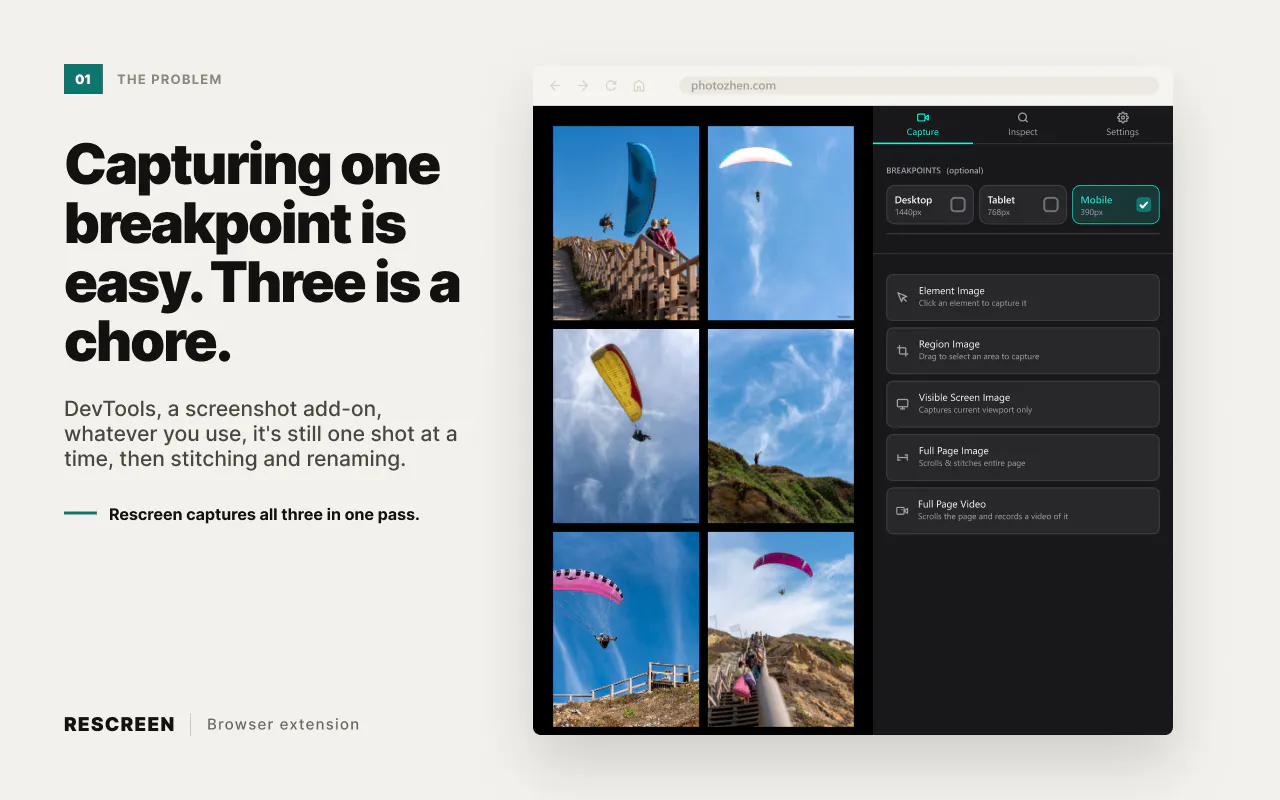The height and width of the screenshot is (800, 1280).
Task: Click THE PROBLEM heading label
Action: [x=169, y=79]
